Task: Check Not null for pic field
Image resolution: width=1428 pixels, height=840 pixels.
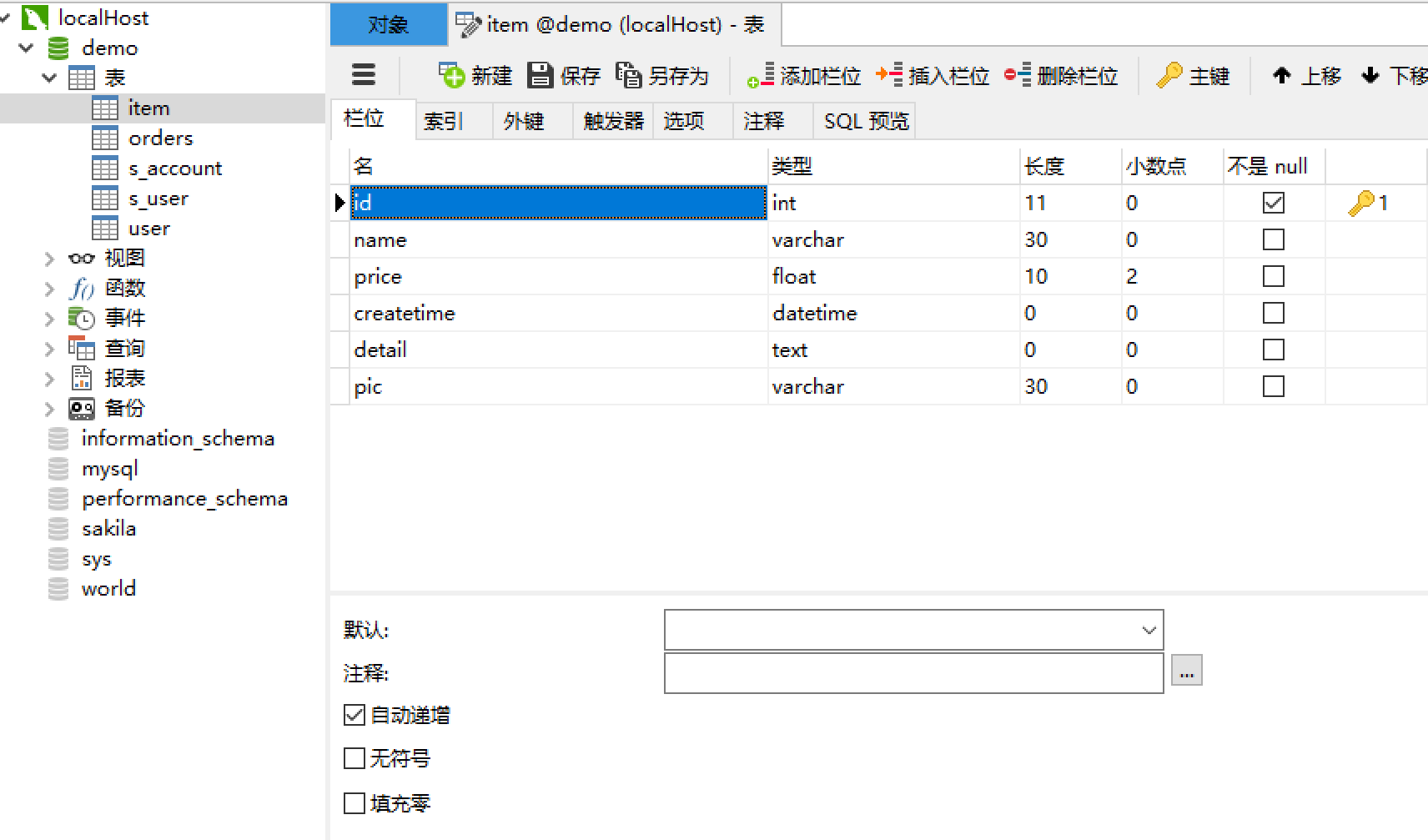Action: tap(1273, 386)
